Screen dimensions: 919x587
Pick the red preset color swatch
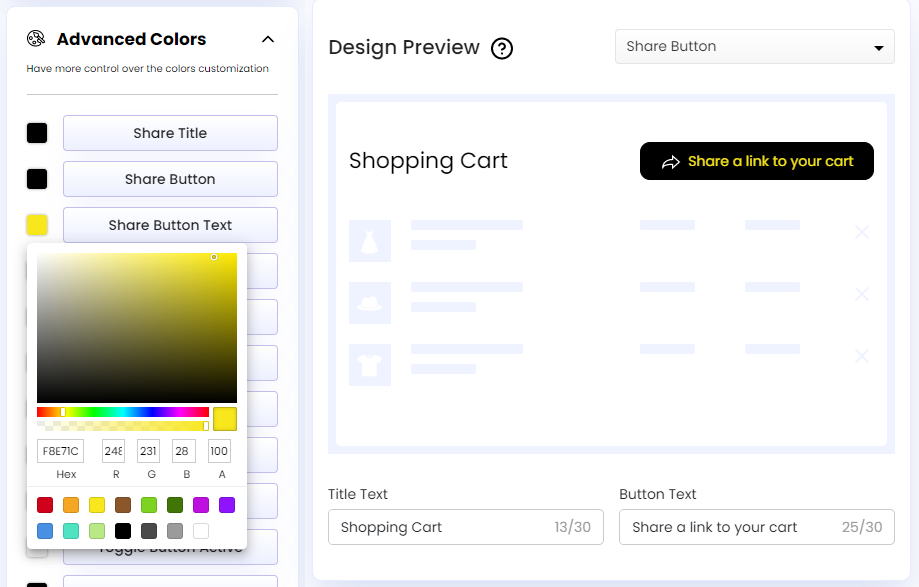[x=45, y=505]
